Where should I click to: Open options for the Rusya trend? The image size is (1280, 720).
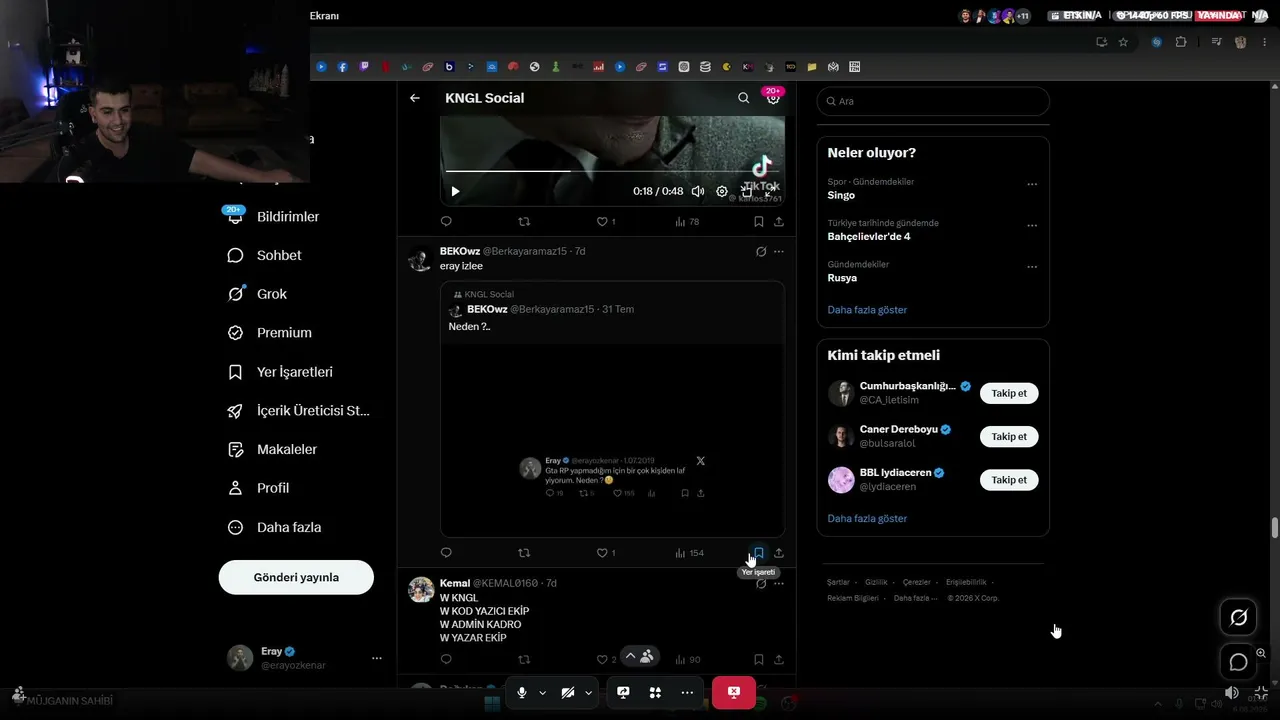tap(1032, 267)
